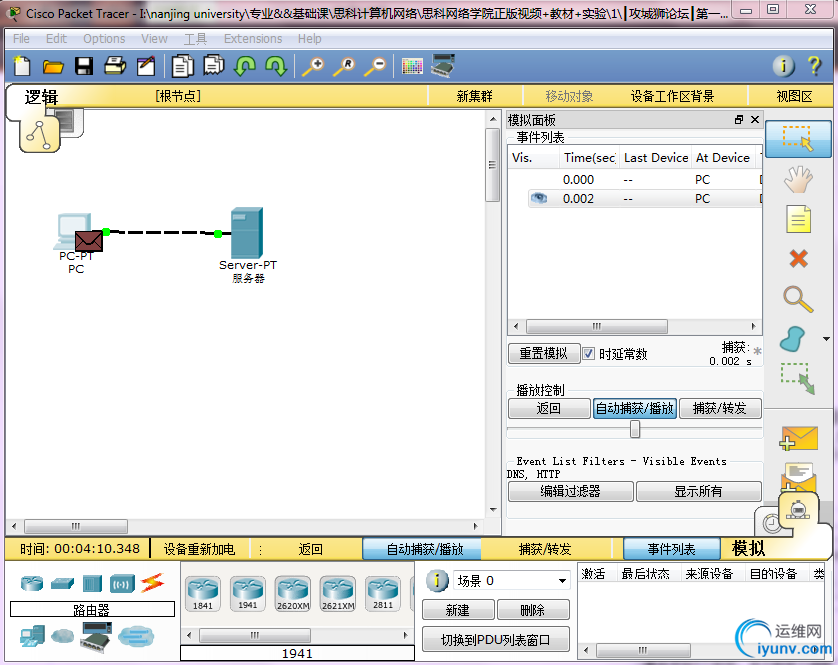838x665 pixels.
Task: Click the 新建 scenario button
Action: click(x=458, y=610)
